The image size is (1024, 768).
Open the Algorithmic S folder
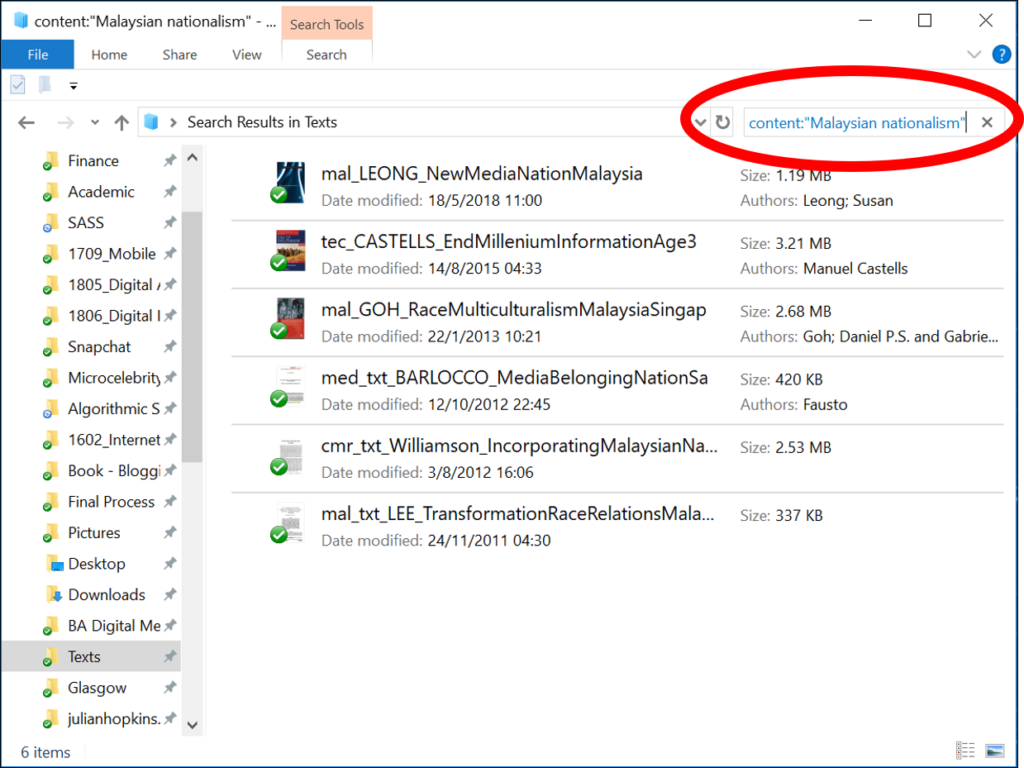(x=113, y=409)
